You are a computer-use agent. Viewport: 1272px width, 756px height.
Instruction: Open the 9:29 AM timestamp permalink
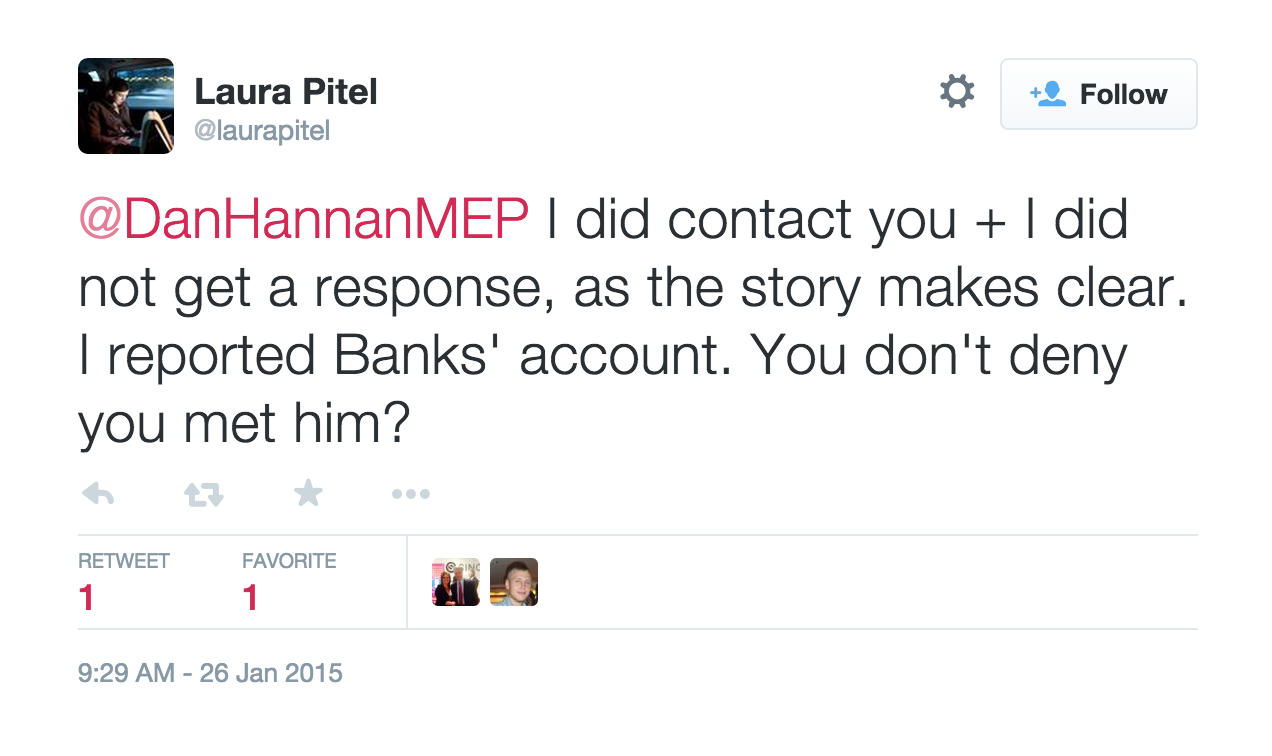click(x=127, y=673)
